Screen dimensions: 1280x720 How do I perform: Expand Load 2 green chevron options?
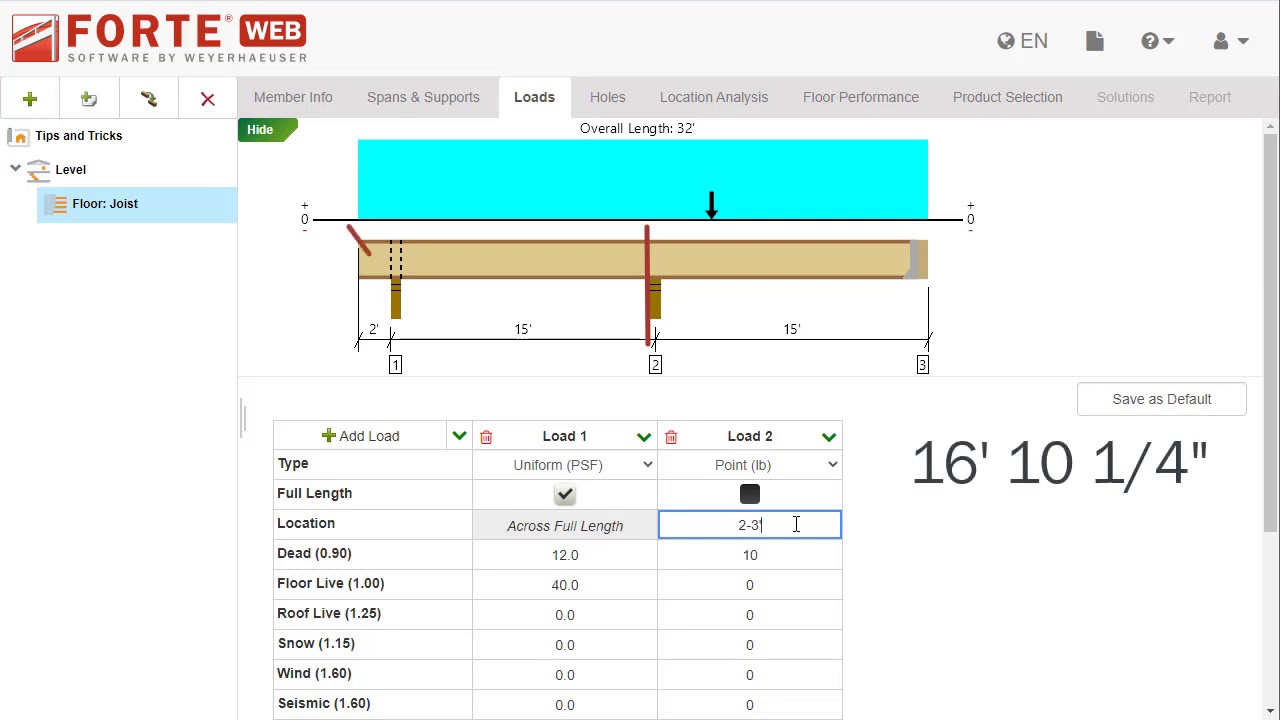(x=829, y=436)
